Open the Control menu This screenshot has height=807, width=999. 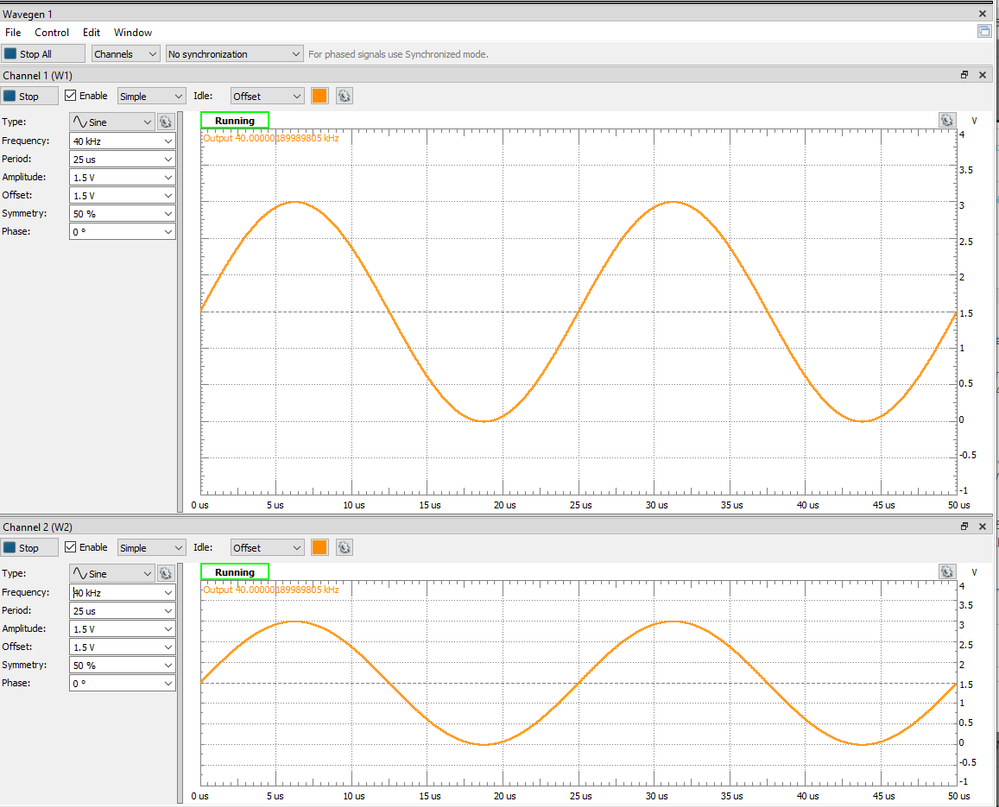coord(52,33)
